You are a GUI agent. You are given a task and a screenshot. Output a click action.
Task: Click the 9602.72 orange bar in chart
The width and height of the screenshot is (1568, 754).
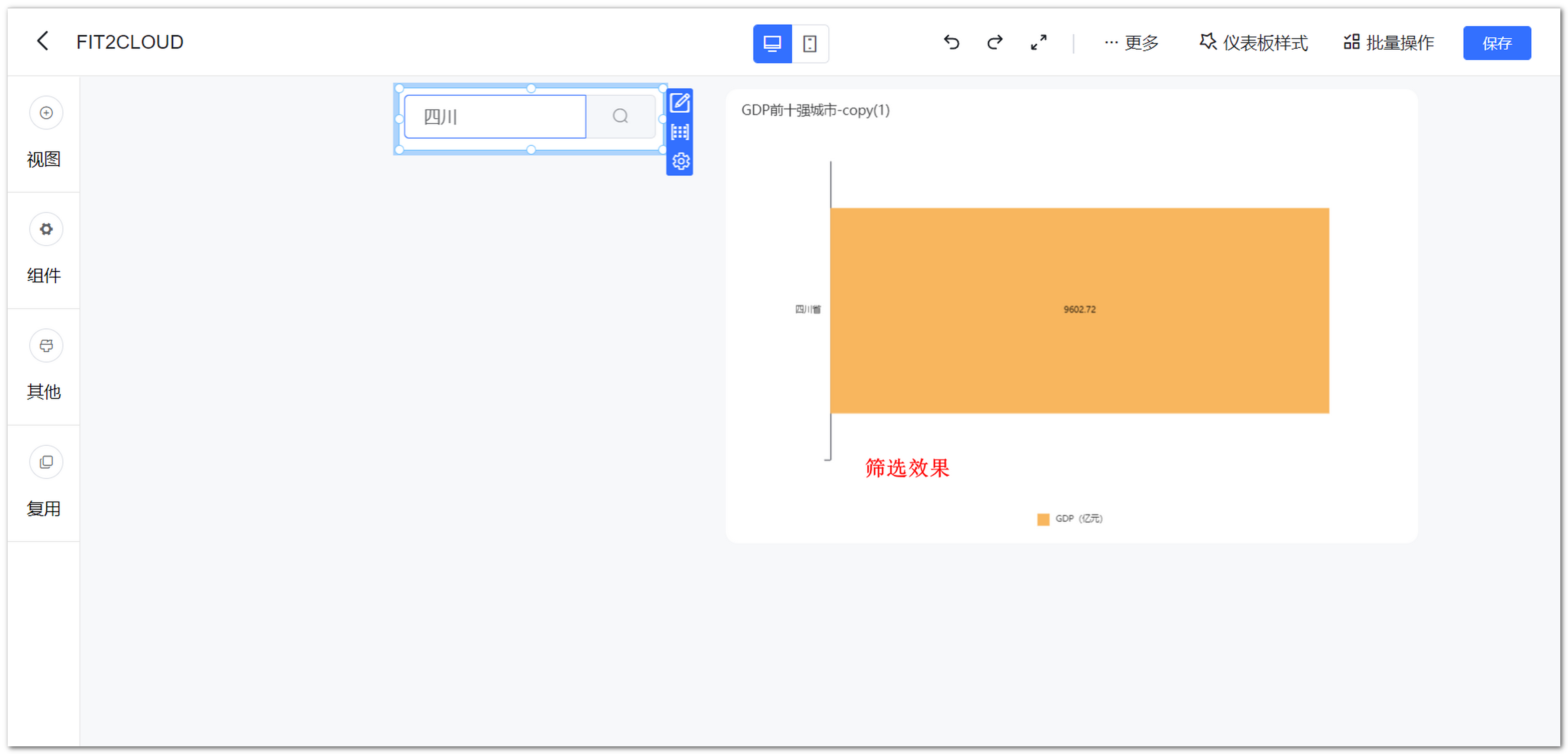tap(1079, 310)
